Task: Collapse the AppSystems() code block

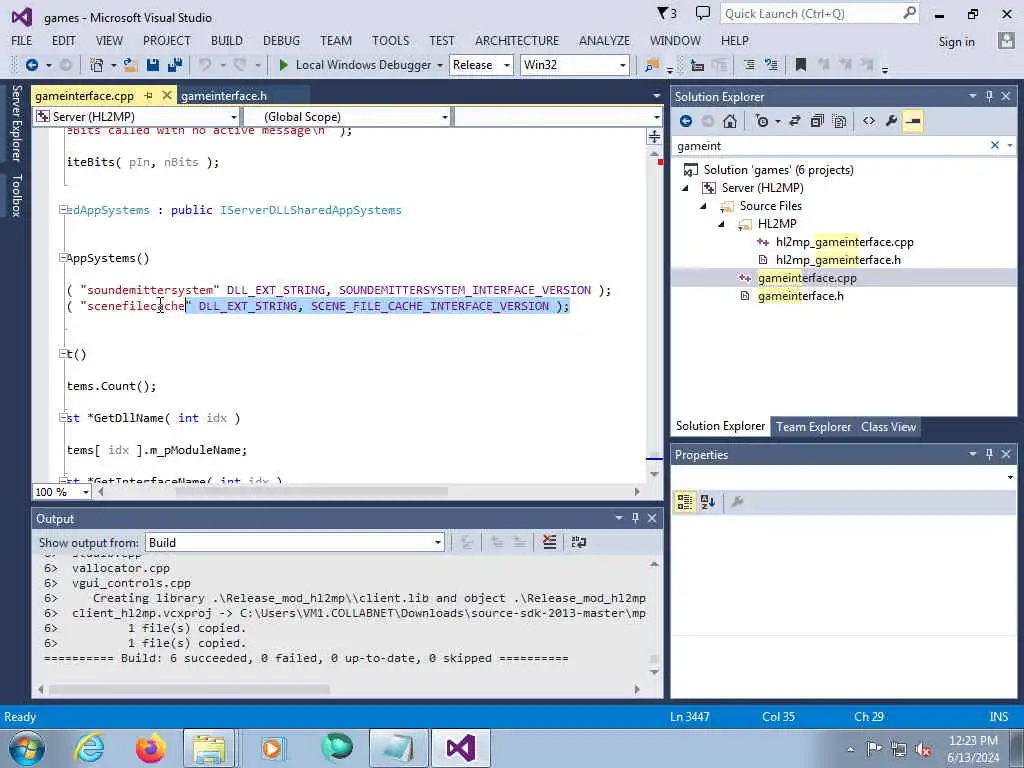Action: pos(63,258)
